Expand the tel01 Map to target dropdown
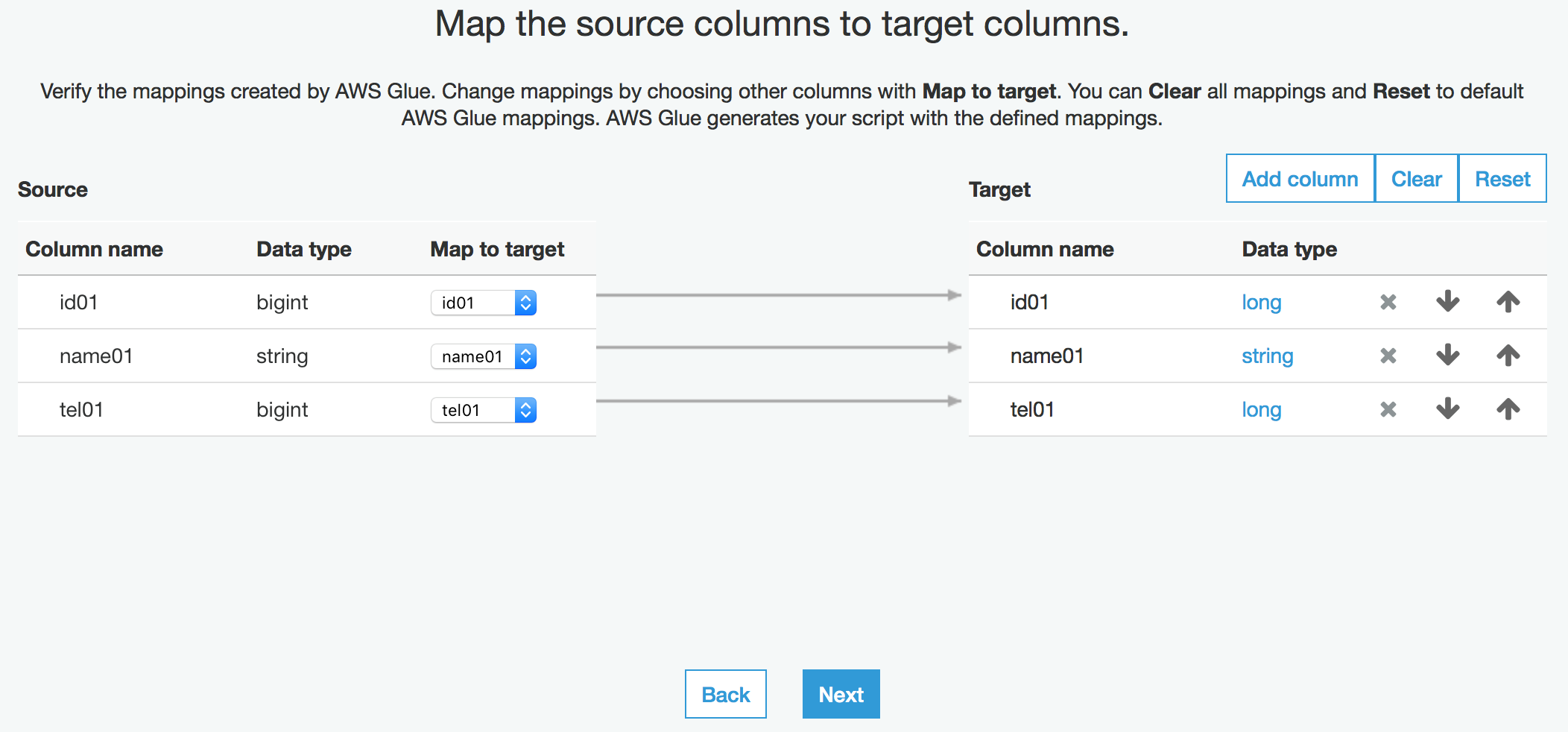Viewport: 1568px width, 732px height. [x=484, y=410]
